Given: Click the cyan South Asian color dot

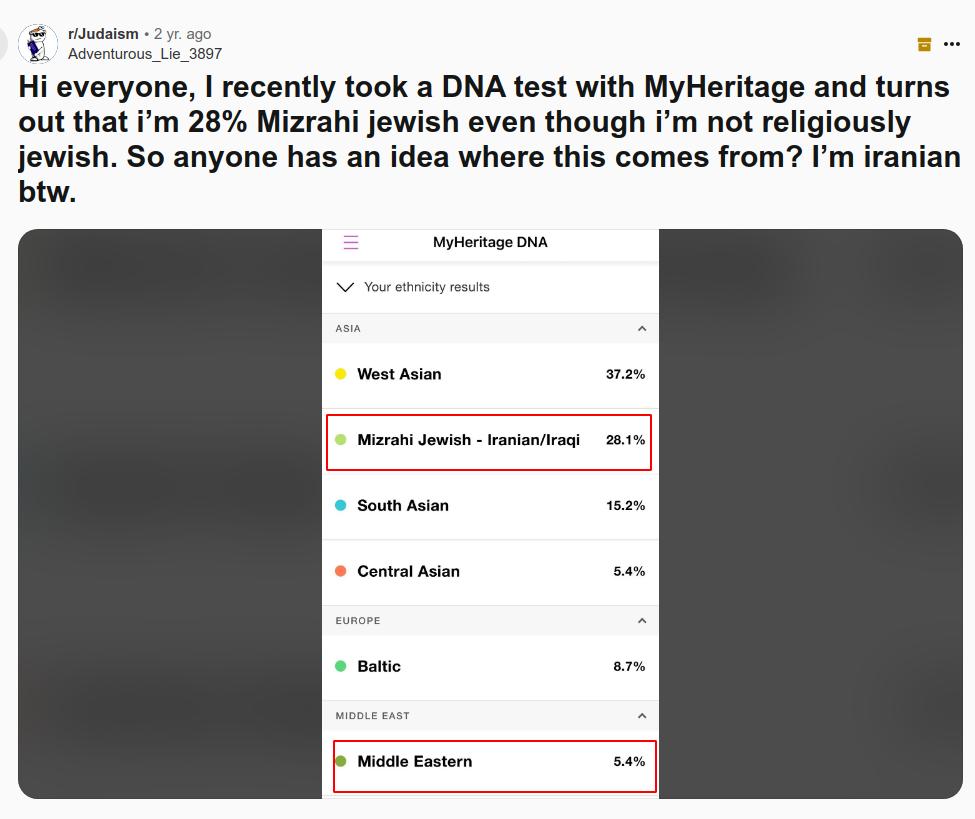Looking at the screenshot, I should tap(340, 506).
